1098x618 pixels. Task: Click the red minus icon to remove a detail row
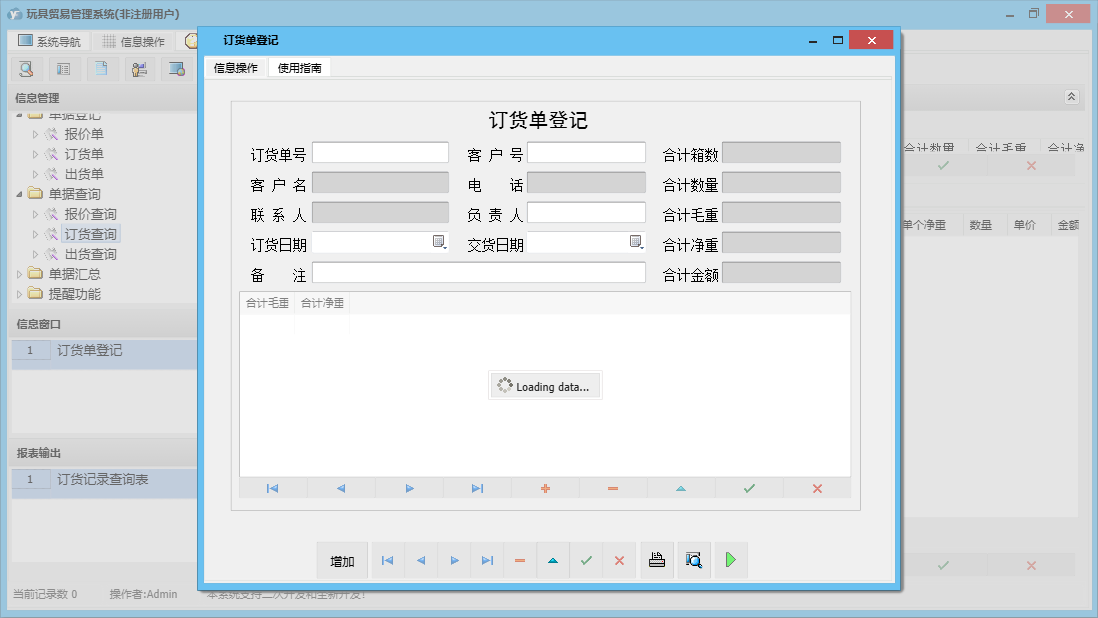coord(613,488)
